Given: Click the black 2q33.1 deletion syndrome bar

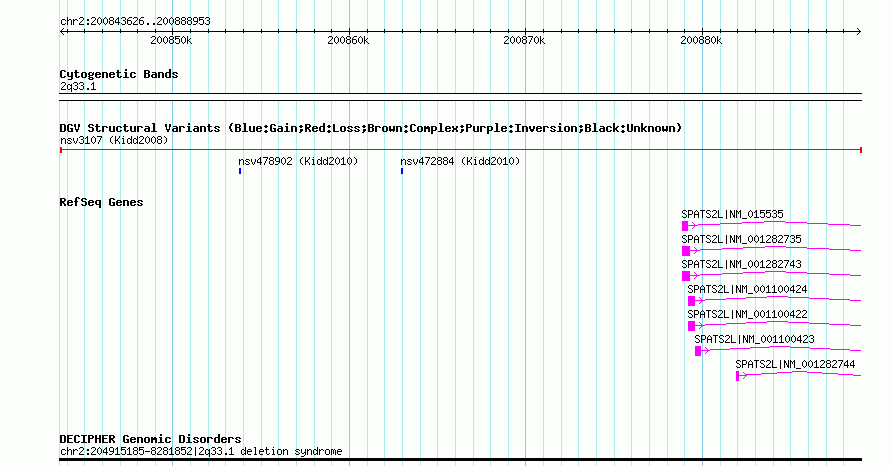Looking at the screenshot, I should point(461,459).
